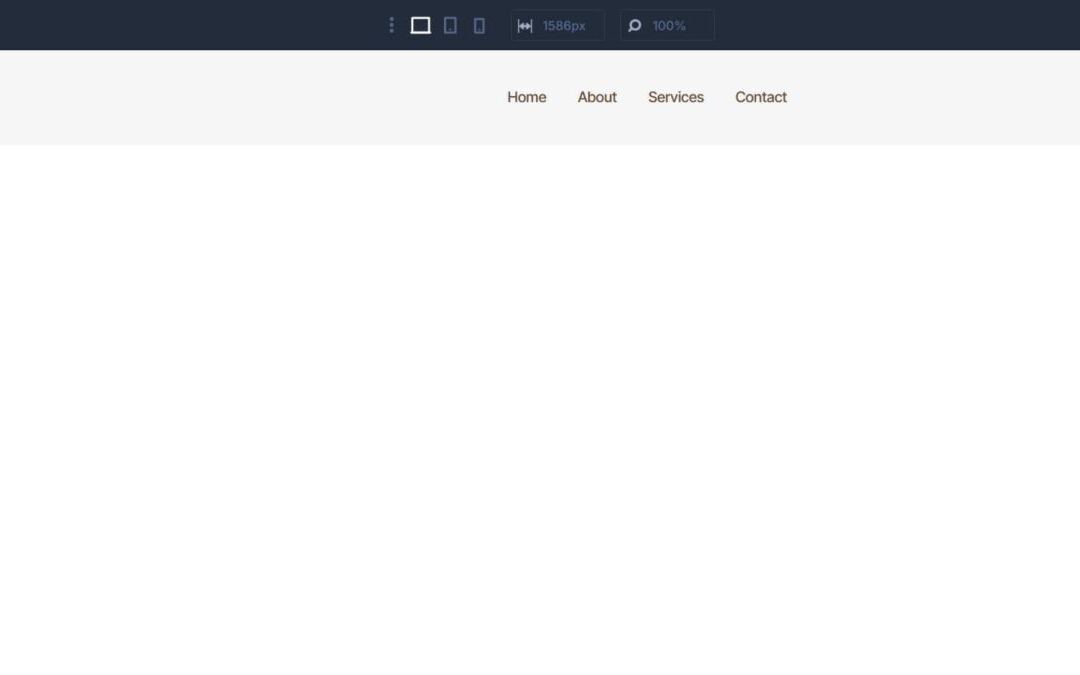Click the Contact link
The width and height of the screenshot is (1080, 675).
point(761,97)
